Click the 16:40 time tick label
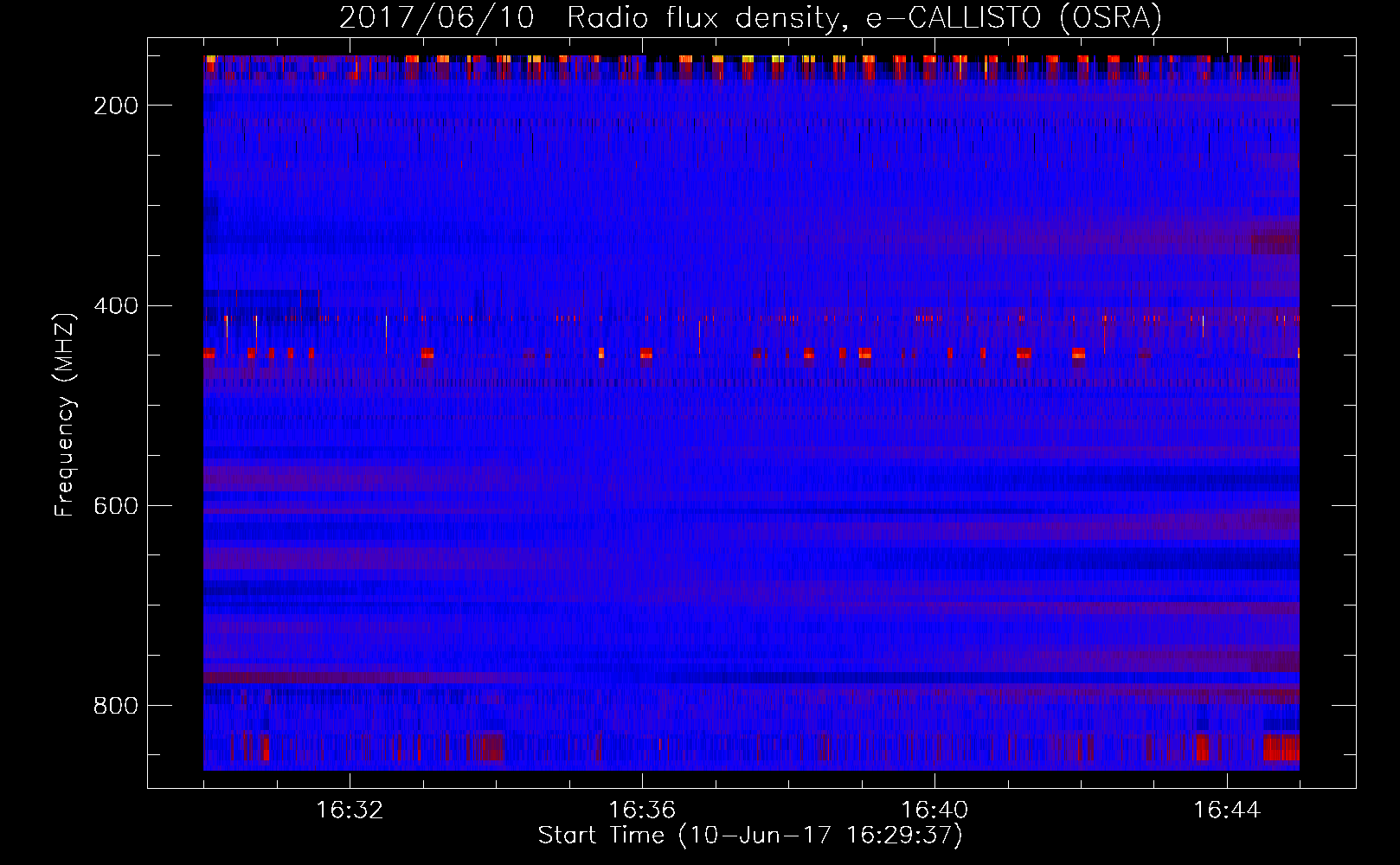The image size is (1400, 865). [934, 811]
